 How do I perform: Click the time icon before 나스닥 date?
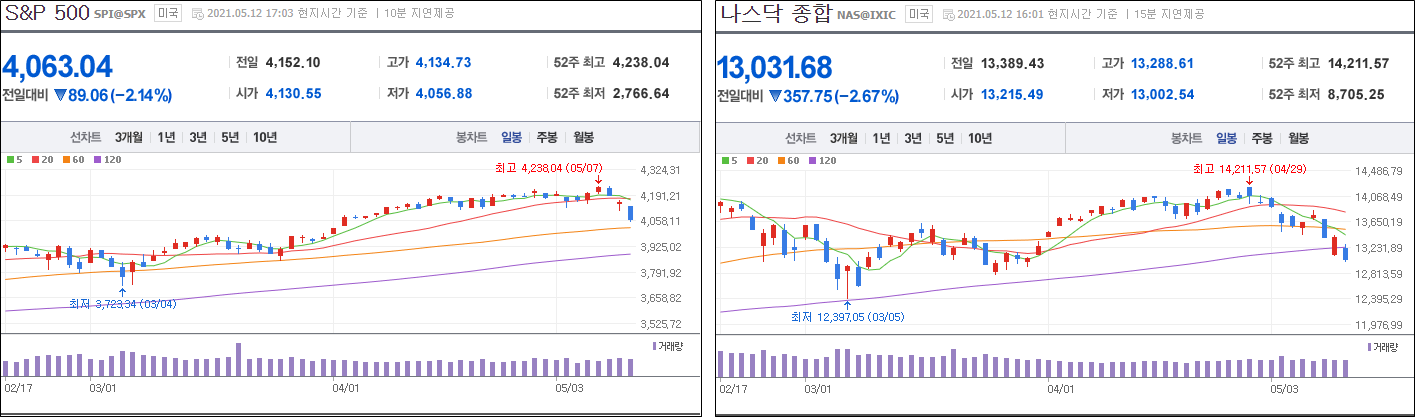pos(948,15)
